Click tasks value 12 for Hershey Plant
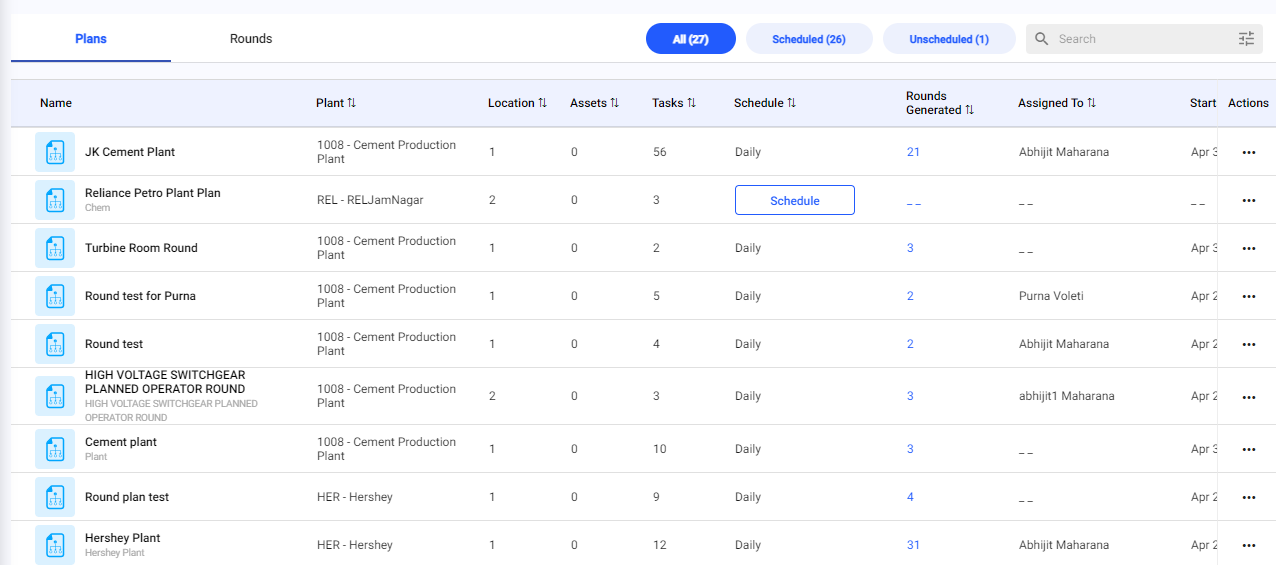 pyautogui.click(x=659, y=545)
